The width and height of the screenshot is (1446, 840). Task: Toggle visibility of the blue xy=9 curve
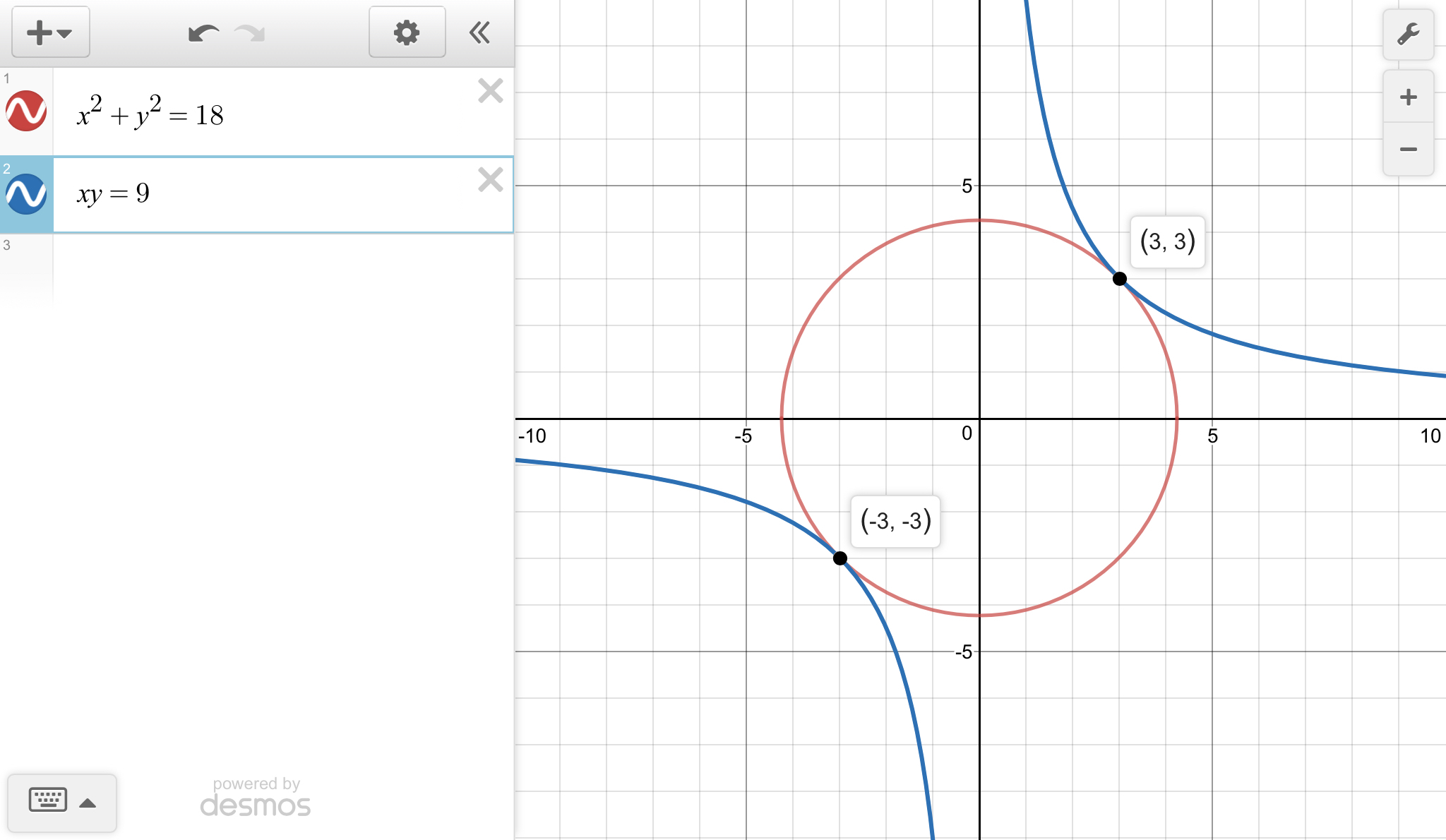coord(26,194)
